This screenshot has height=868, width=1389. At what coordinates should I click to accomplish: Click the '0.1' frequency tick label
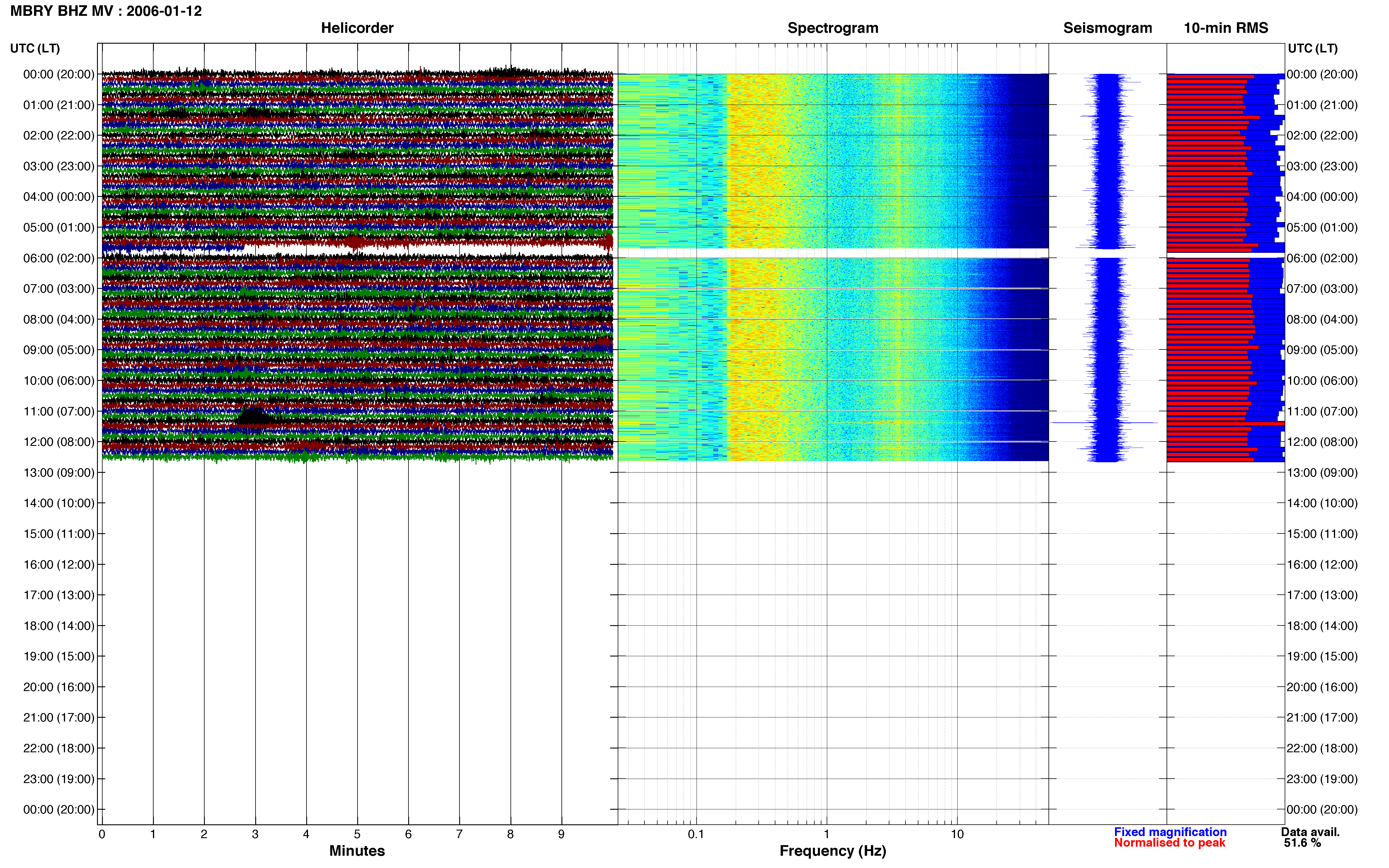tap(696, 835)
